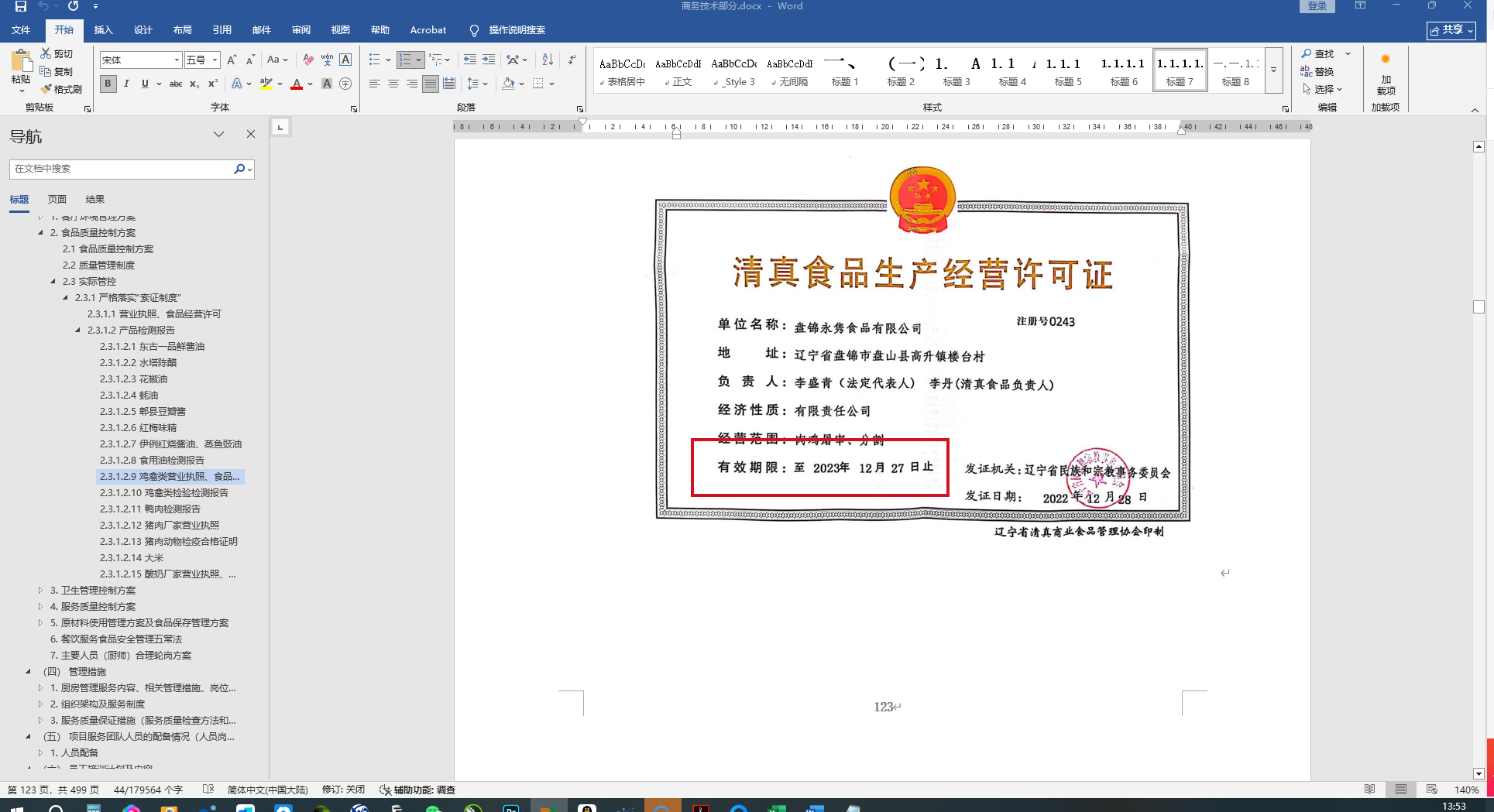Increase the paragraph indent
Image resolution: width=1494 pixels, height=812 pixels.
pos(489,60)
